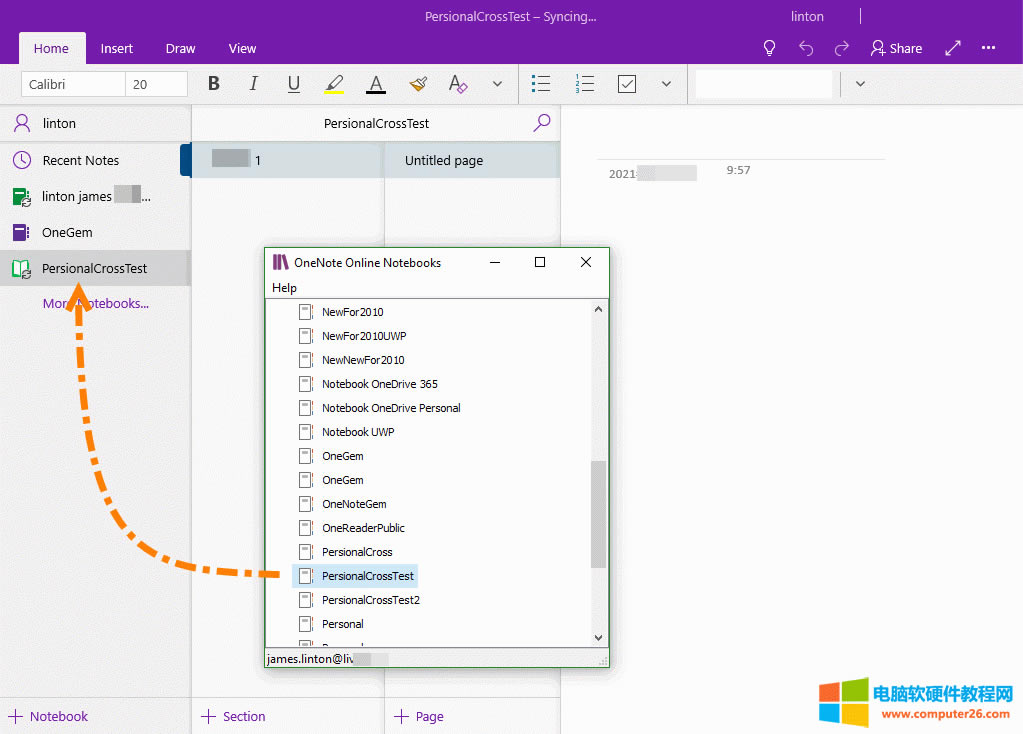
Task: Open the Help menu in Online Notebooks
Action: pyautogui.click(x=283, y=288)
